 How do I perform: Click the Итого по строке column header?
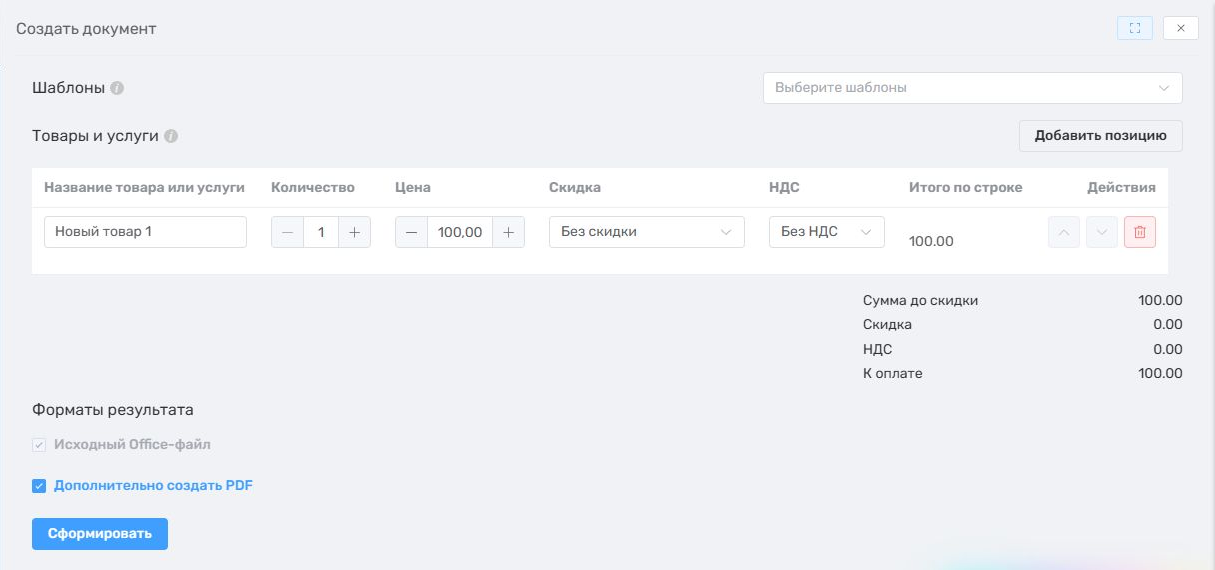pyautogui.click(x=965, y=187)
